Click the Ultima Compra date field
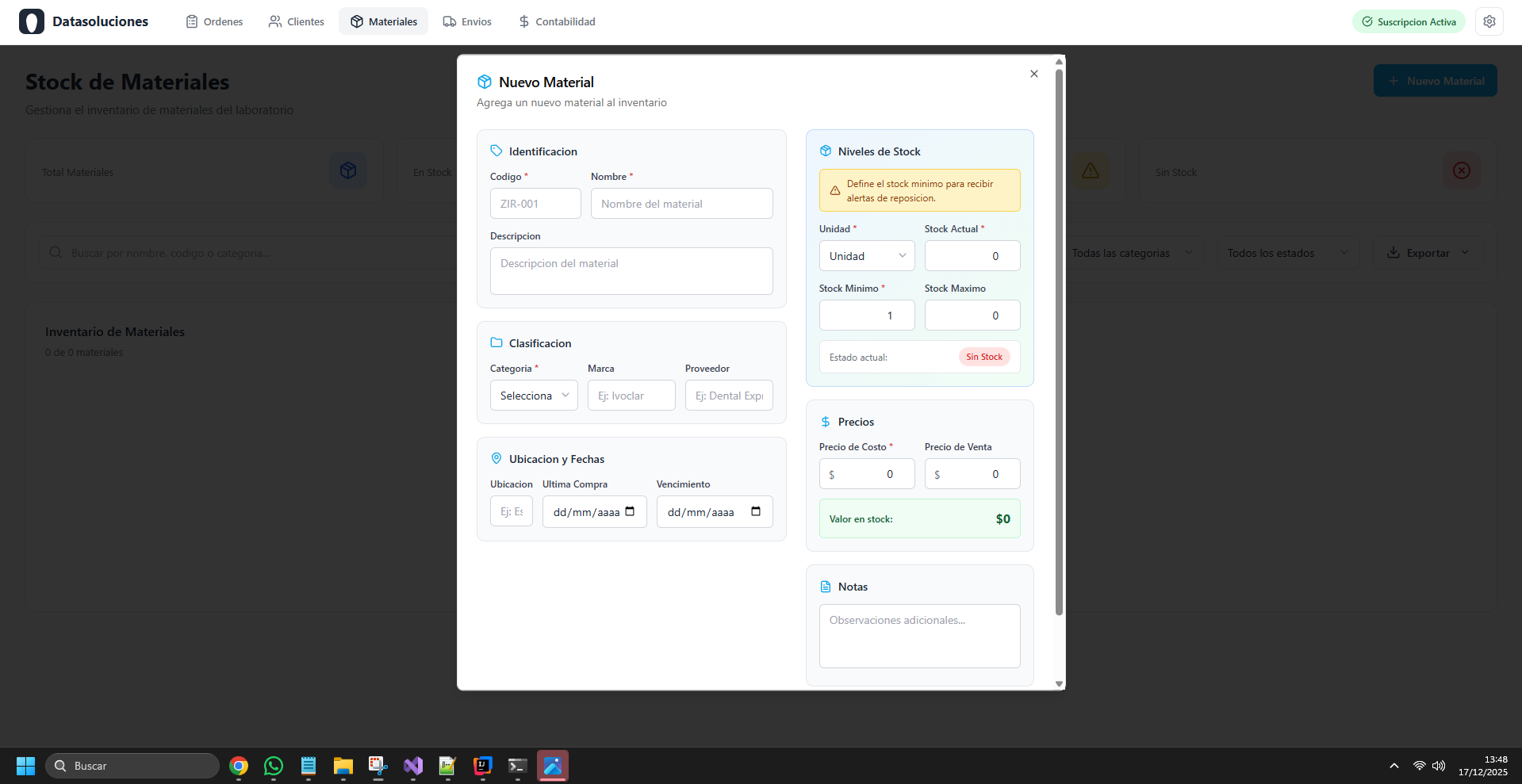The height and width of the screenshot is (784, 1522). (595, 511)
